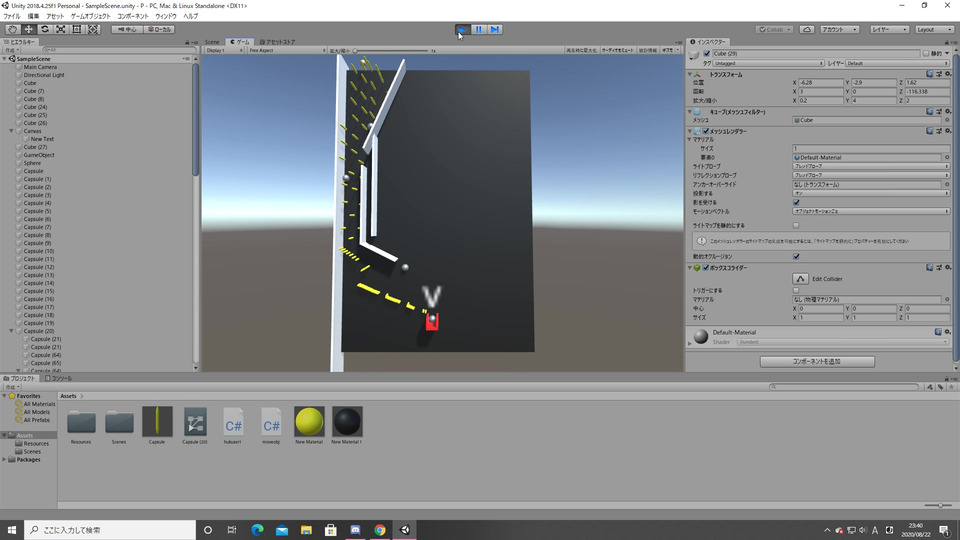Open cloud services with the cloud icon
Screen dimensions: 960x540
808,29
